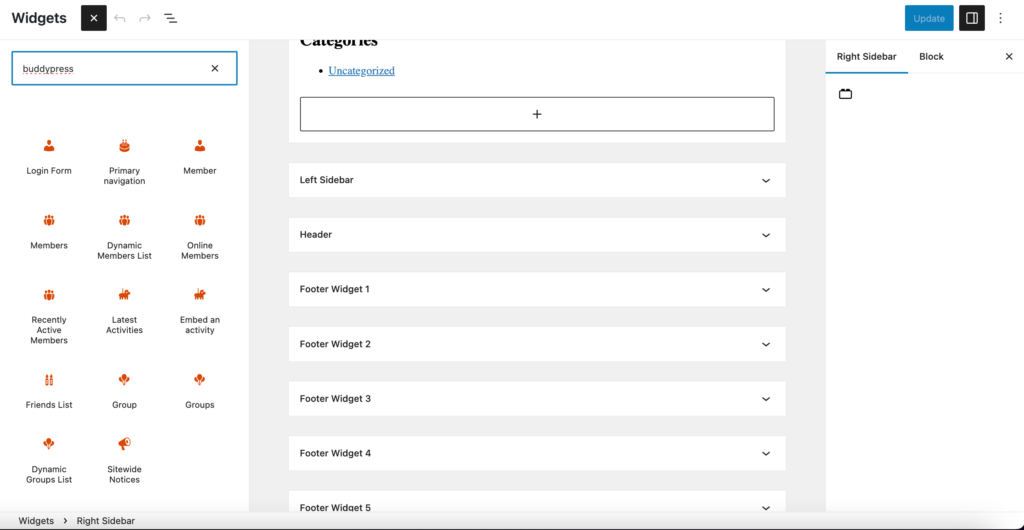This screenshot has width=1024, height=530.
Task: Insert the Member block
Action: [200, 157]
